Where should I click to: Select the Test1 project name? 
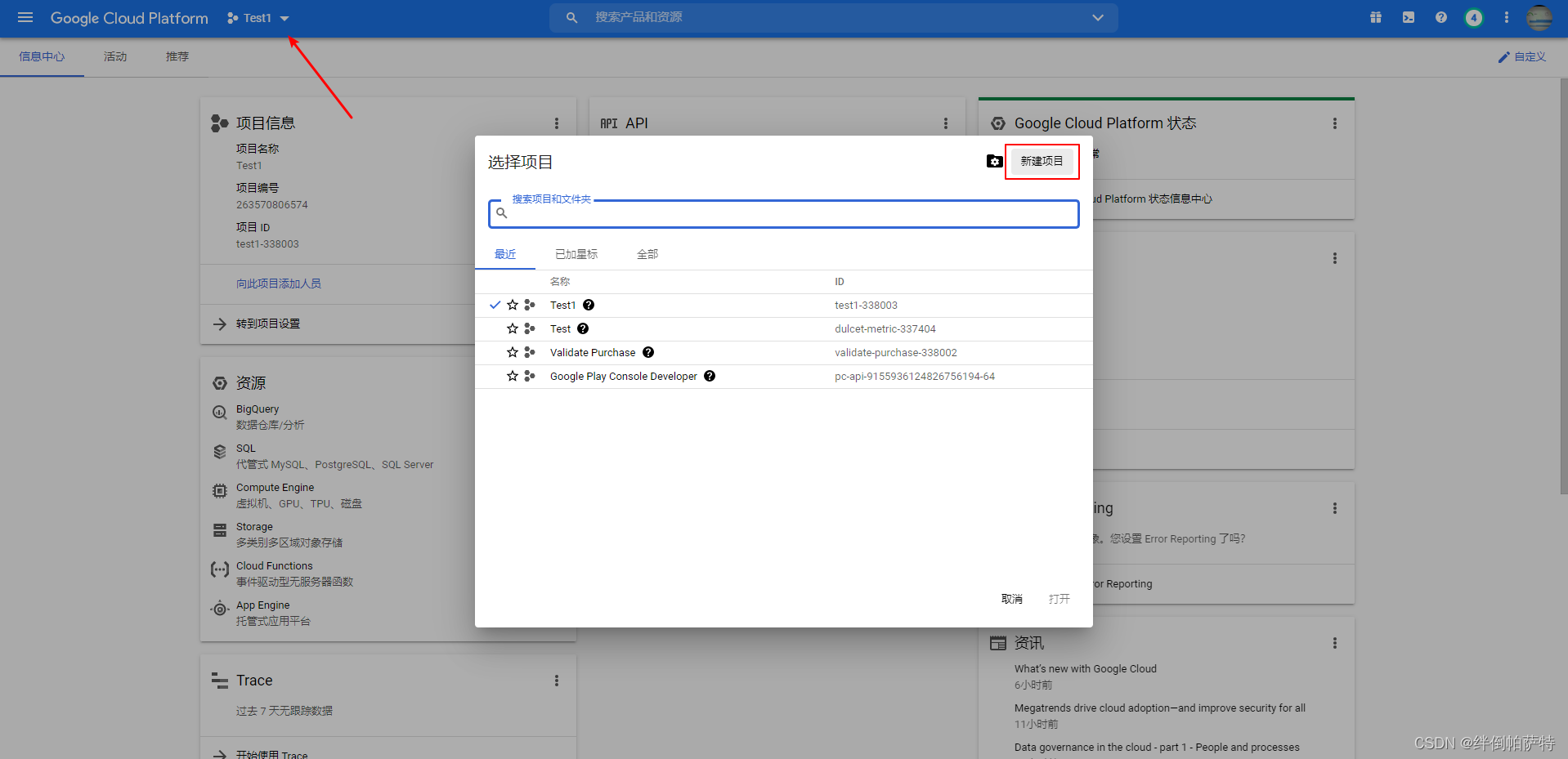(562, 305)
